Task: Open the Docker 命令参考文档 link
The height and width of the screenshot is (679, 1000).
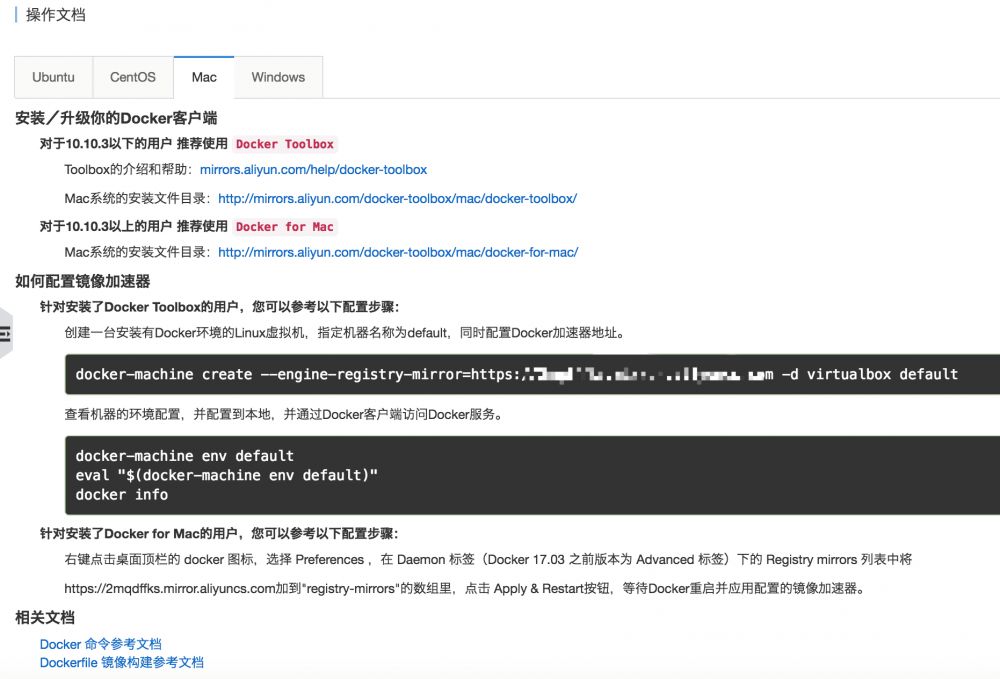Action: coord(101,644)
